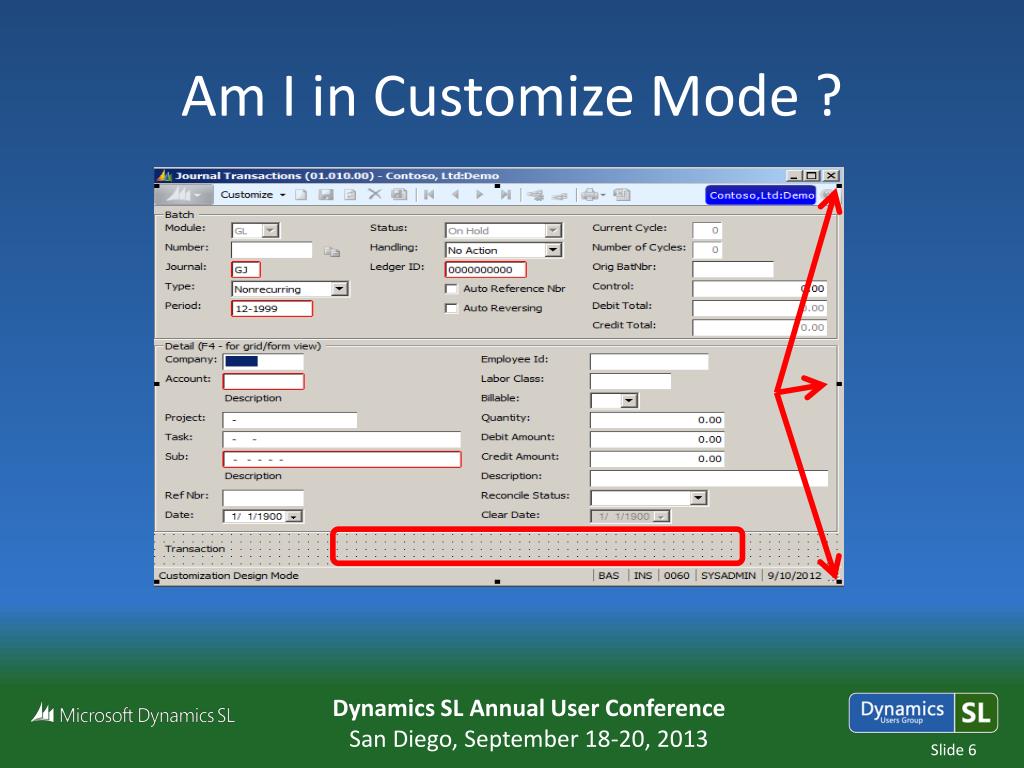
Task: Click the Customization Design Mode status text
Action: (229, 575)
